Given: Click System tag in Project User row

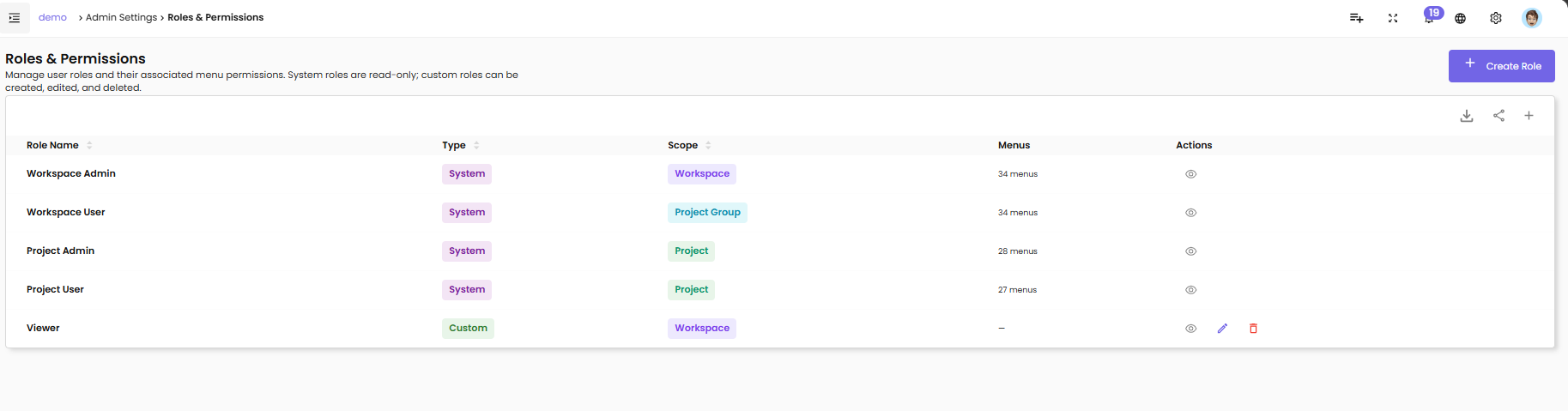Looking at the screenshot, I should pyautogui.click(x=467, y=290).
